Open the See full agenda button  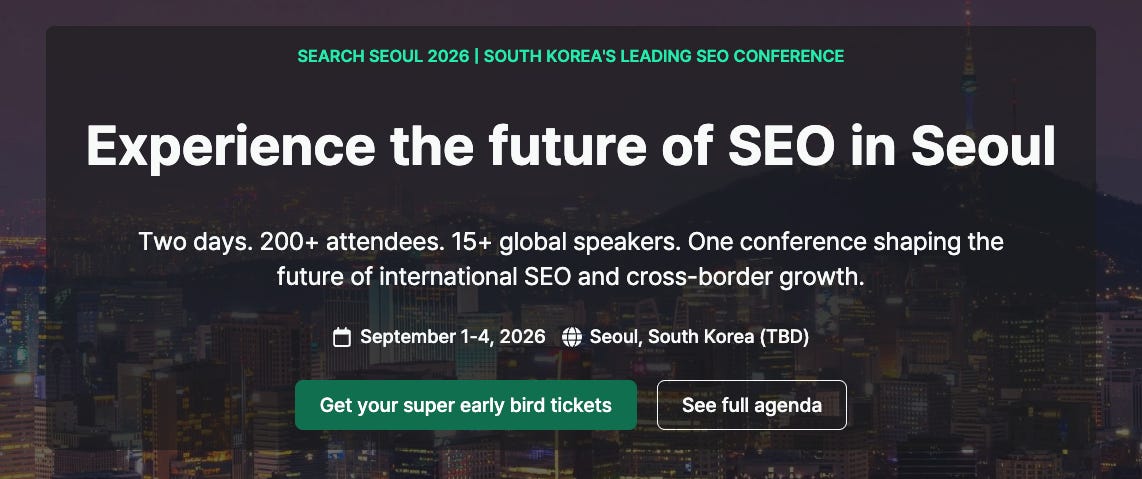752,405
